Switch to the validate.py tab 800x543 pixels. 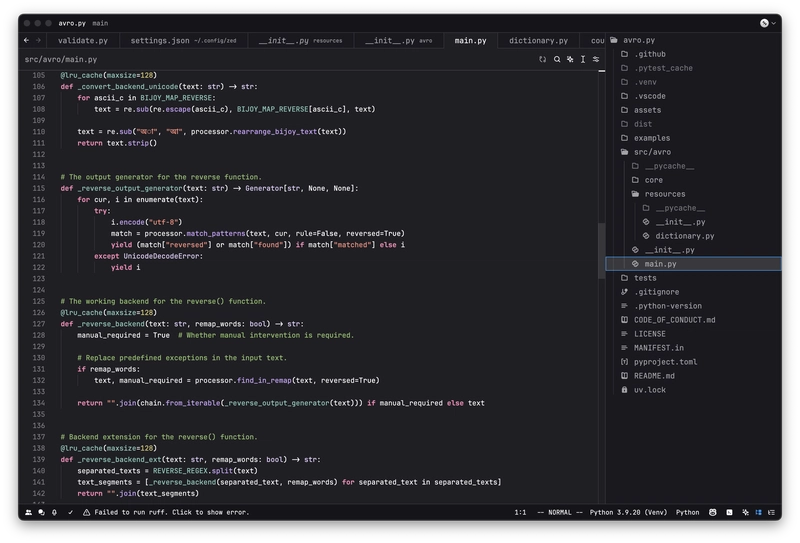pos(83,40)
